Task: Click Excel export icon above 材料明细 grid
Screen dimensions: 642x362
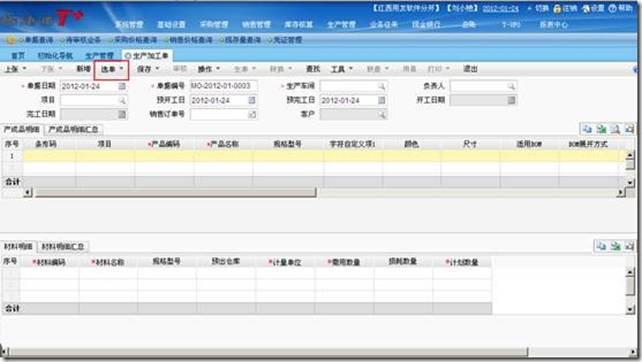Action: click(x=615, y=246)
